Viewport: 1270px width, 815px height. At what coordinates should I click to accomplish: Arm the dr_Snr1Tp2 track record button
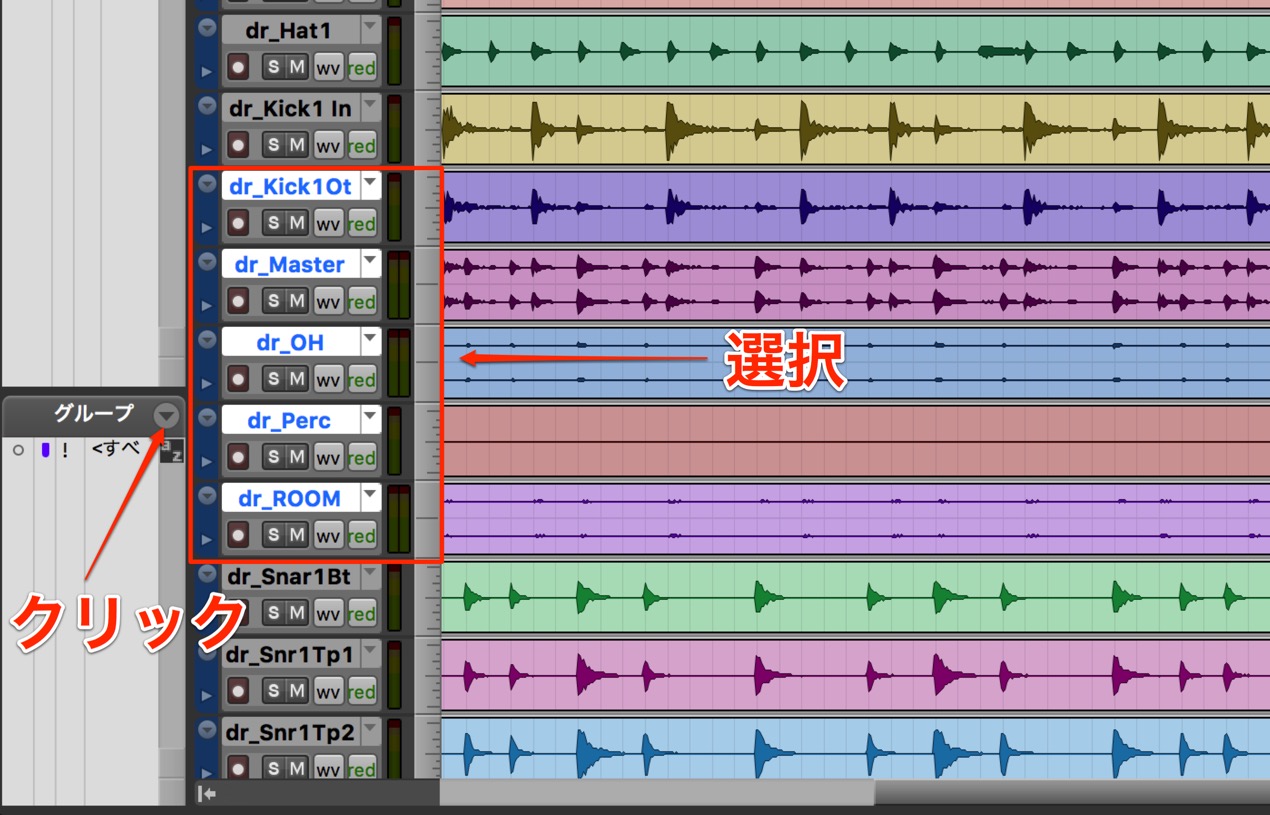[238, 768]
